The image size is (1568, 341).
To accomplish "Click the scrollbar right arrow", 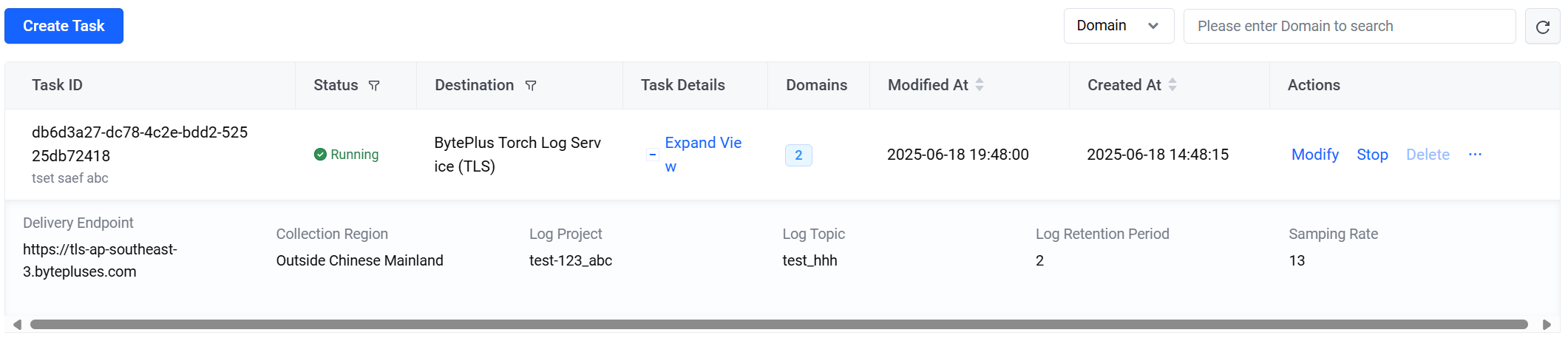I will (1547, 325).
